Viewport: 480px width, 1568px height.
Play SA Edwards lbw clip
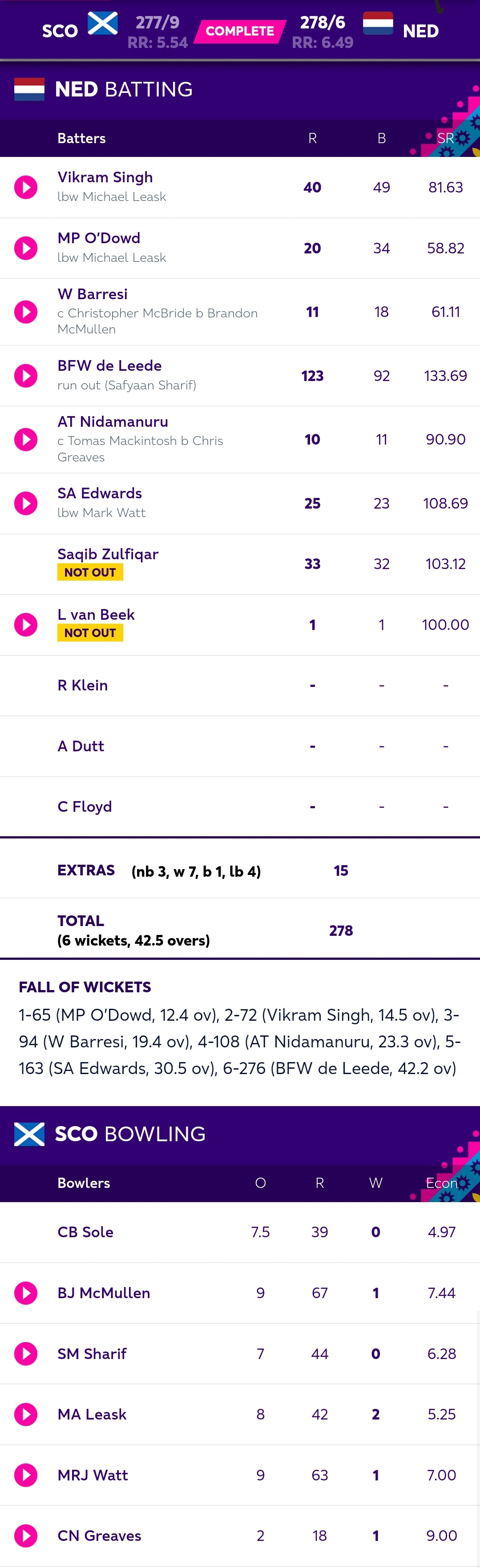coord(26,503)
